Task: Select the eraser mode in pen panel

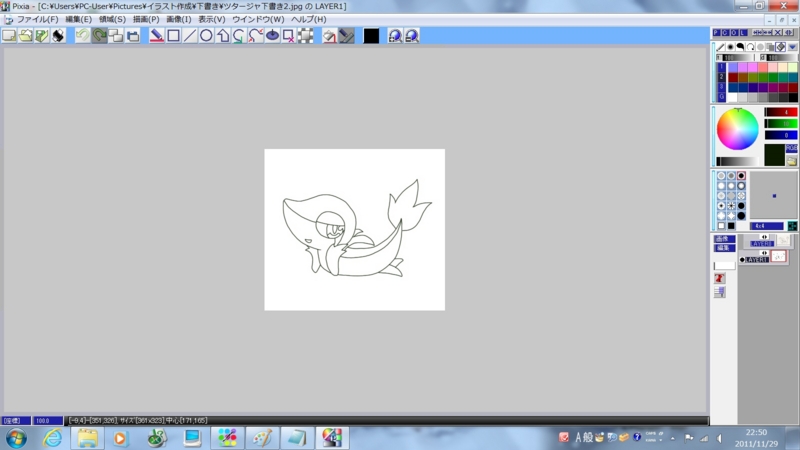Action: pos(781,47)
